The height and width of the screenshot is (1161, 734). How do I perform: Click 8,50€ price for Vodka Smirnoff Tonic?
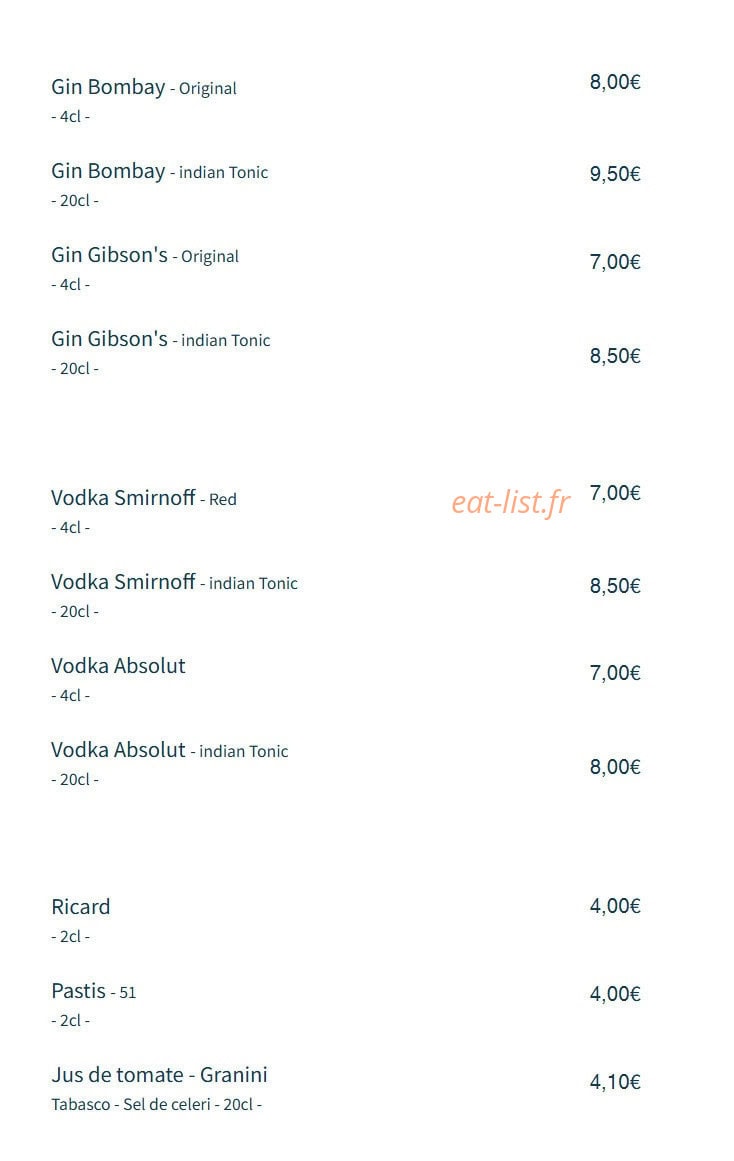(615, 586)
